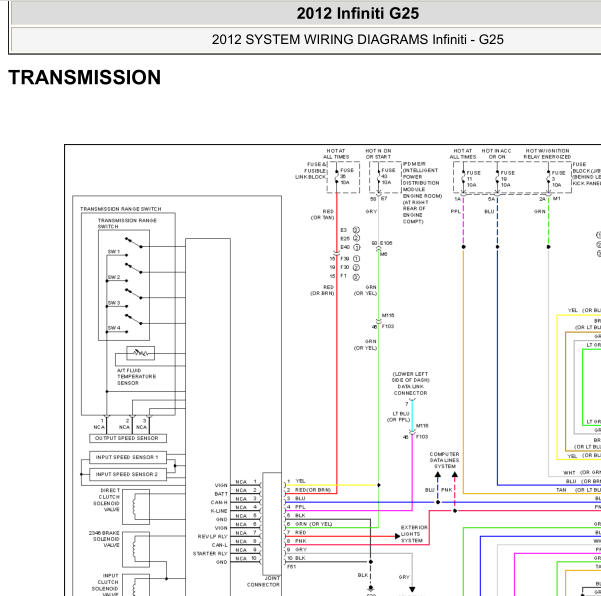Click the 'INPUT SPEED SENSOR 2' box

[x=128, y=475]
